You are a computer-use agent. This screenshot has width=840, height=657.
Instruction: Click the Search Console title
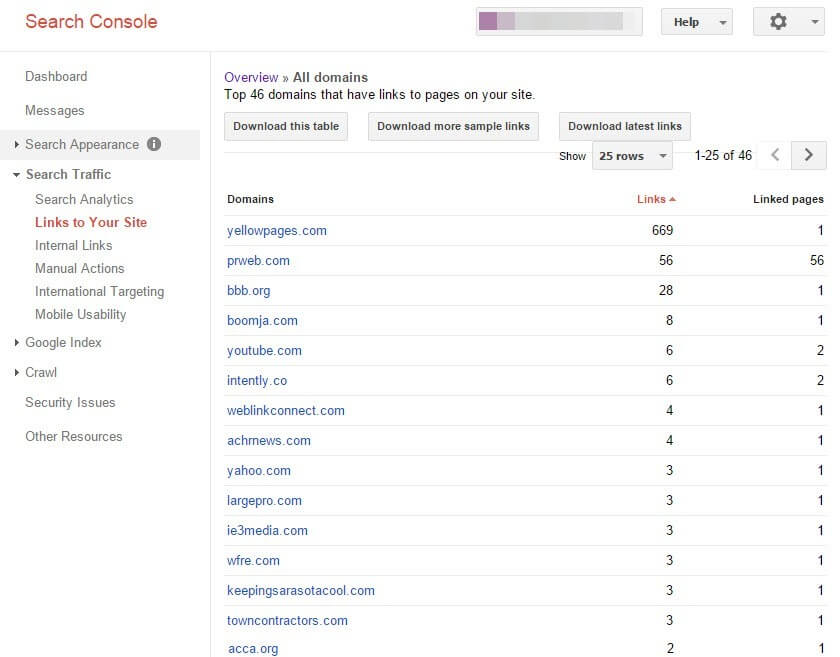[91, 21]
